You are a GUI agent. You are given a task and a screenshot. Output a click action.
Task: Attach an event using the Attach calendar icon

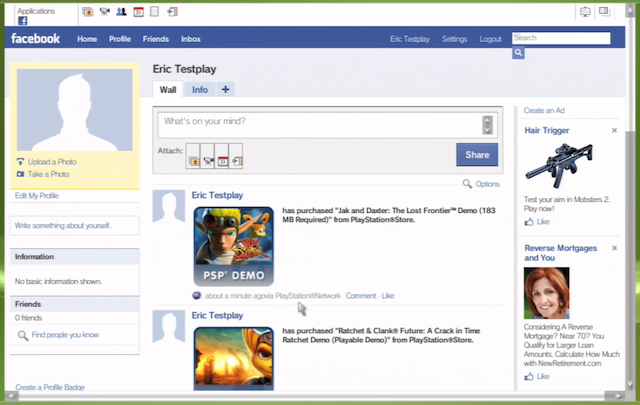click(222, 161)
